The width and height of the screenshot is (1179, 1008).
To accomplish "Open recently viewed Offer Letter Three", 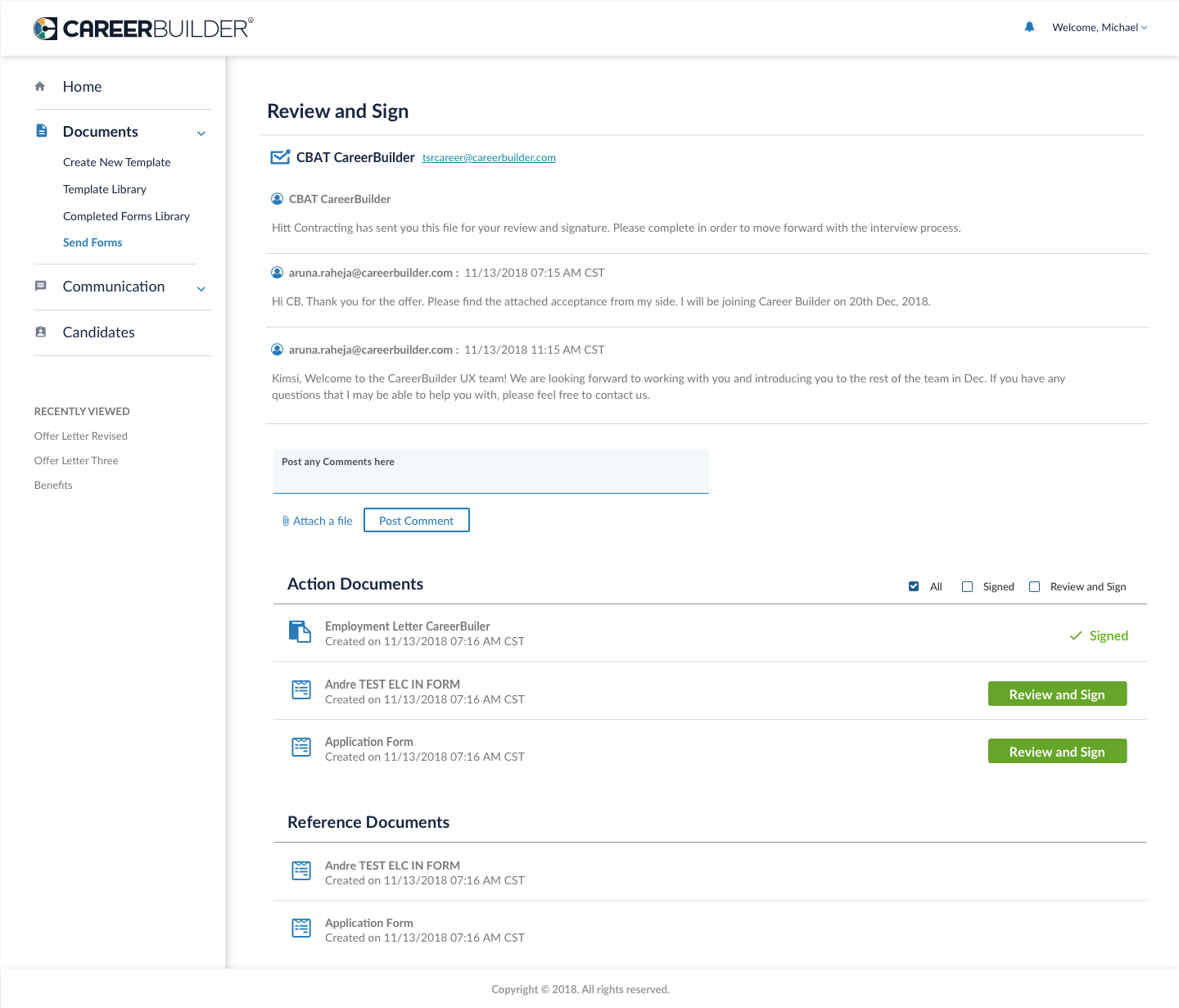I will (x=76, y=460).
